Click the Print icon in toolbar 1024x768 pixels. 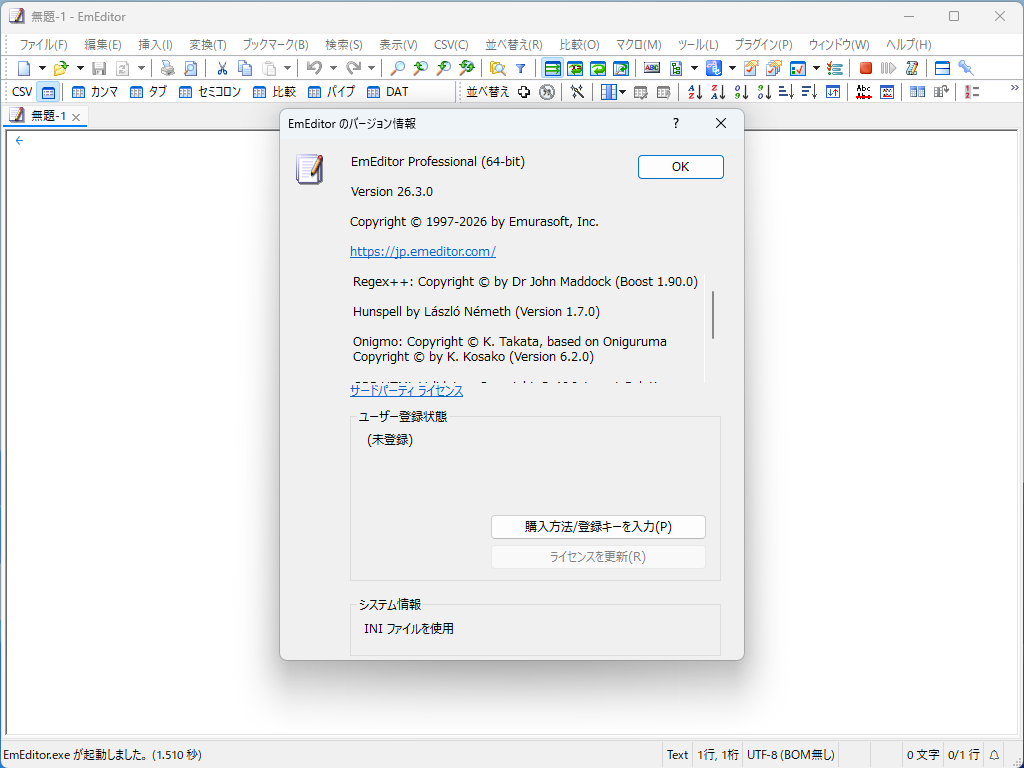click(168, 68)
